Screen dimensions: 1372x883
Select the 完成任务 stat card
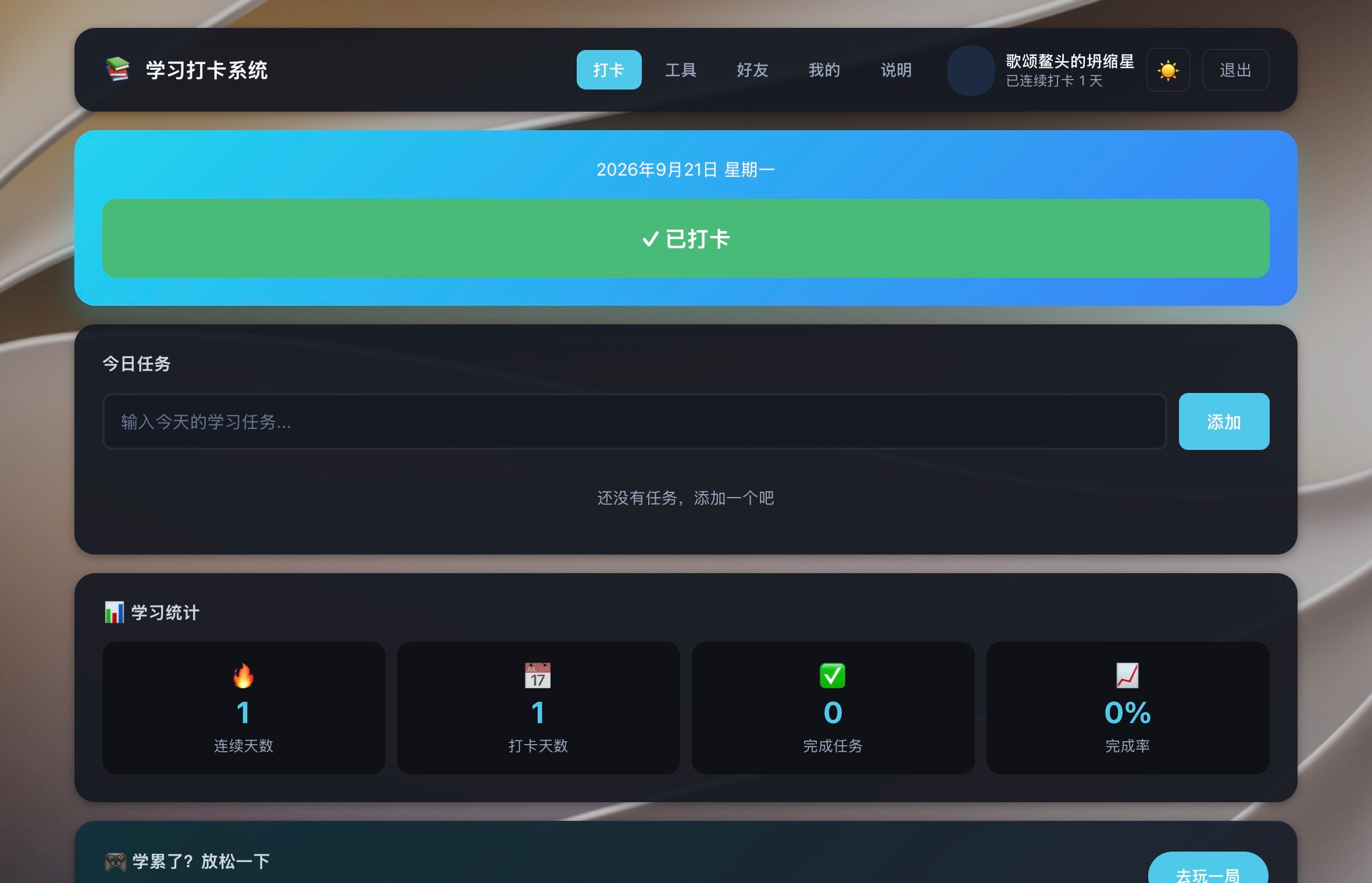[x=833, y=707]
